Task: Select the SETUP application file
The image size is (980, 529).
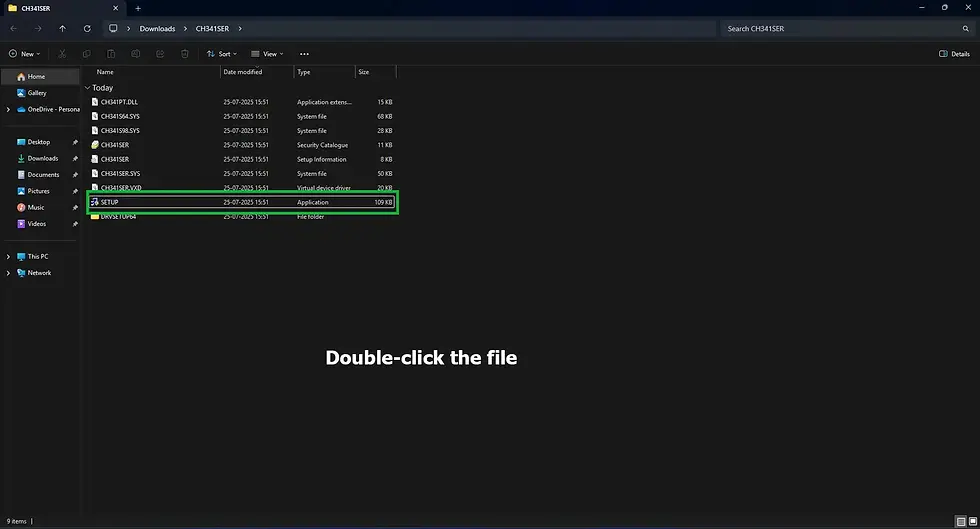Action: coord(242,202)
